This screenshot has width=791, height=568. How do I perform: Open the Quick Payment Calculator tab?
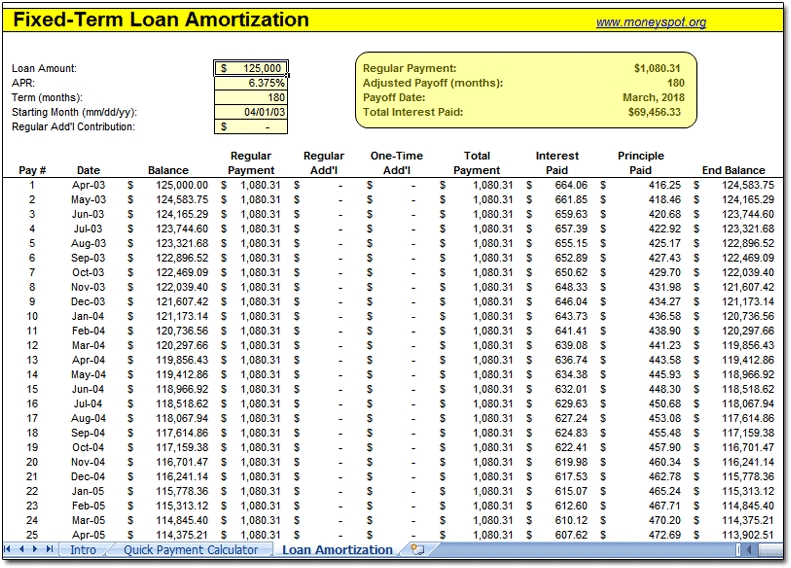pos(190,550)
